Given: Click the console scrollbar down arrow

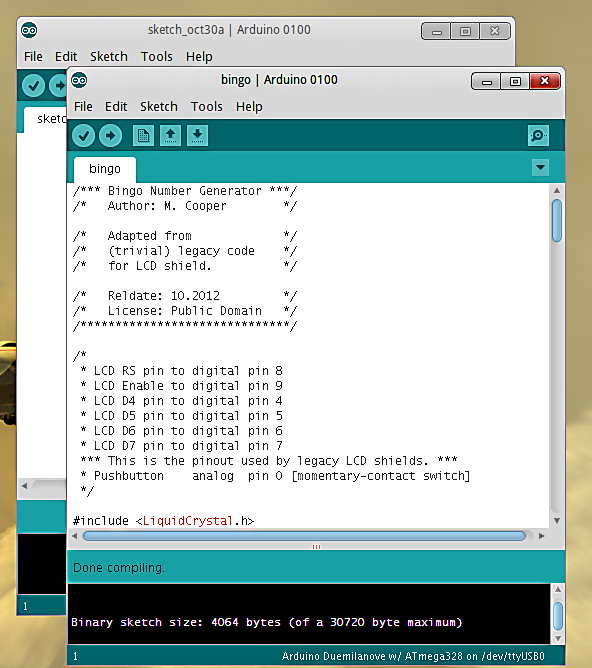Looking at the screenshot, I should click(558, 638).
